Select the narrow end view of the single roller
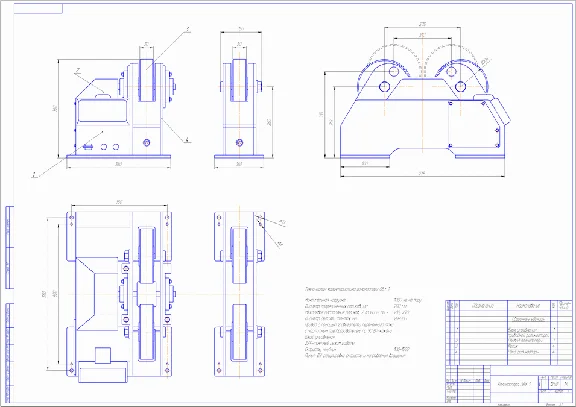The image size is (576, 407). pos(239,108)
